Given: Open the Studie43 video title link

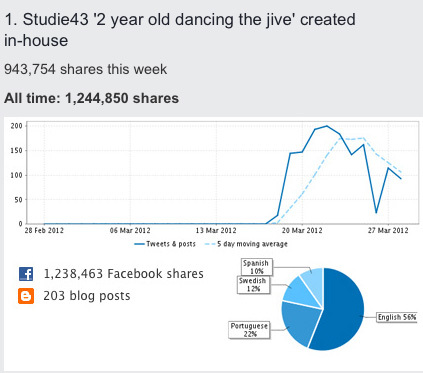Looking at the screenshot, I should click(x=180, y=30).
